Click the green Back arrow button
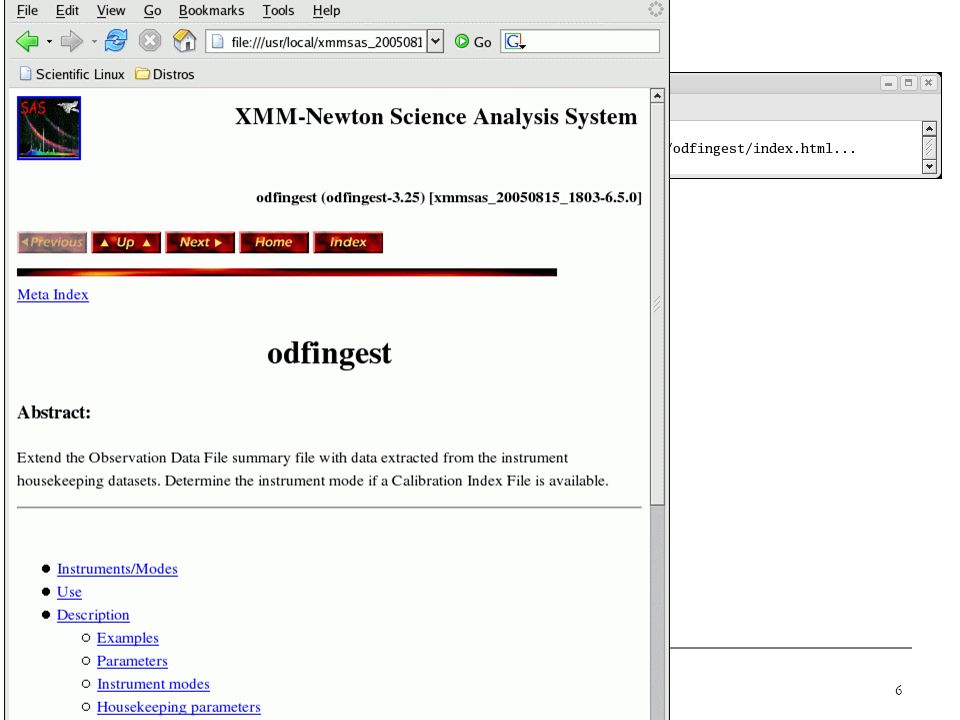Screen dimensions: 960x720 [x=27, y=42]
